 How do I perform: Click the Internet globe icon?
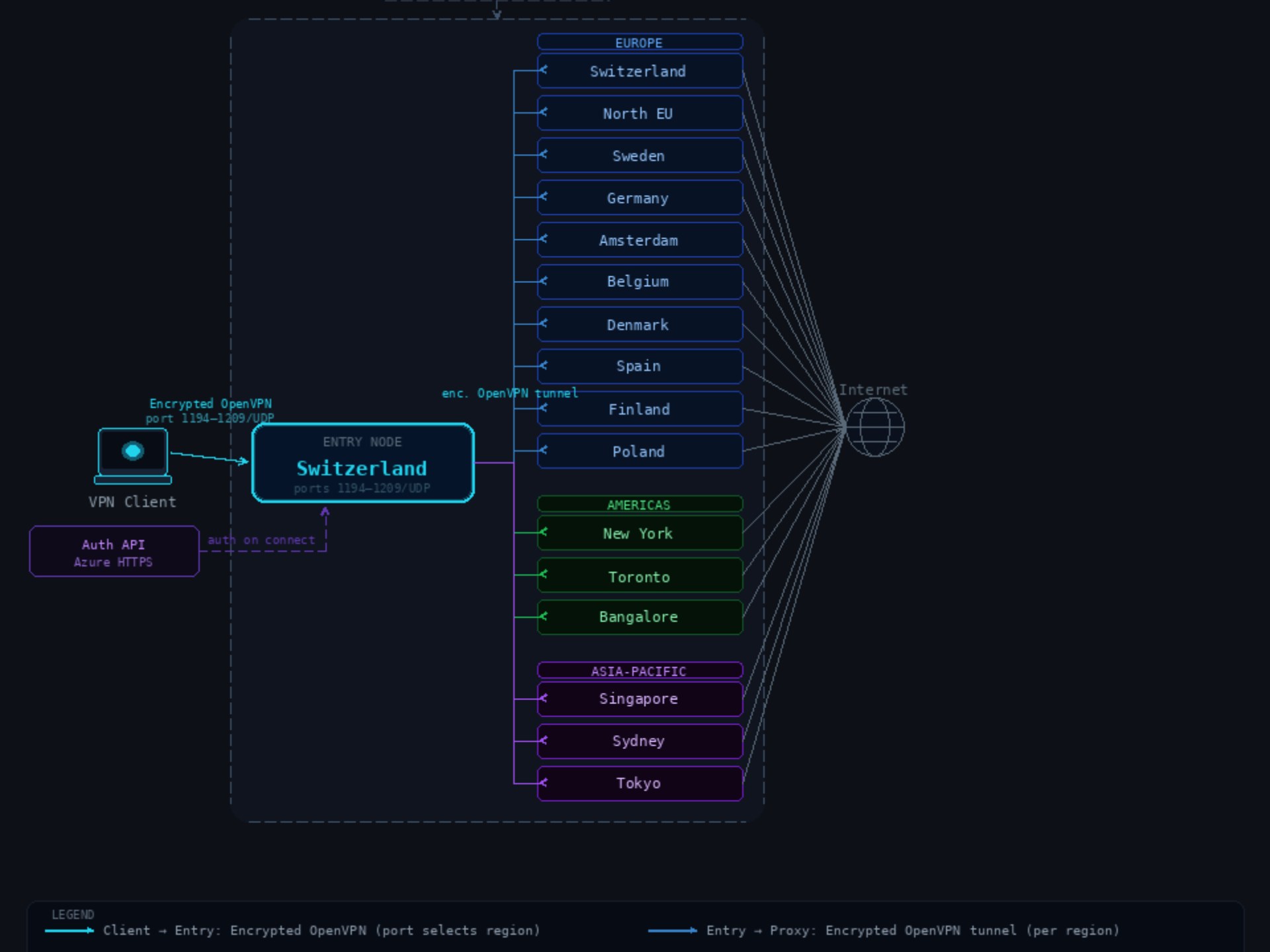[x=874, y=428]
